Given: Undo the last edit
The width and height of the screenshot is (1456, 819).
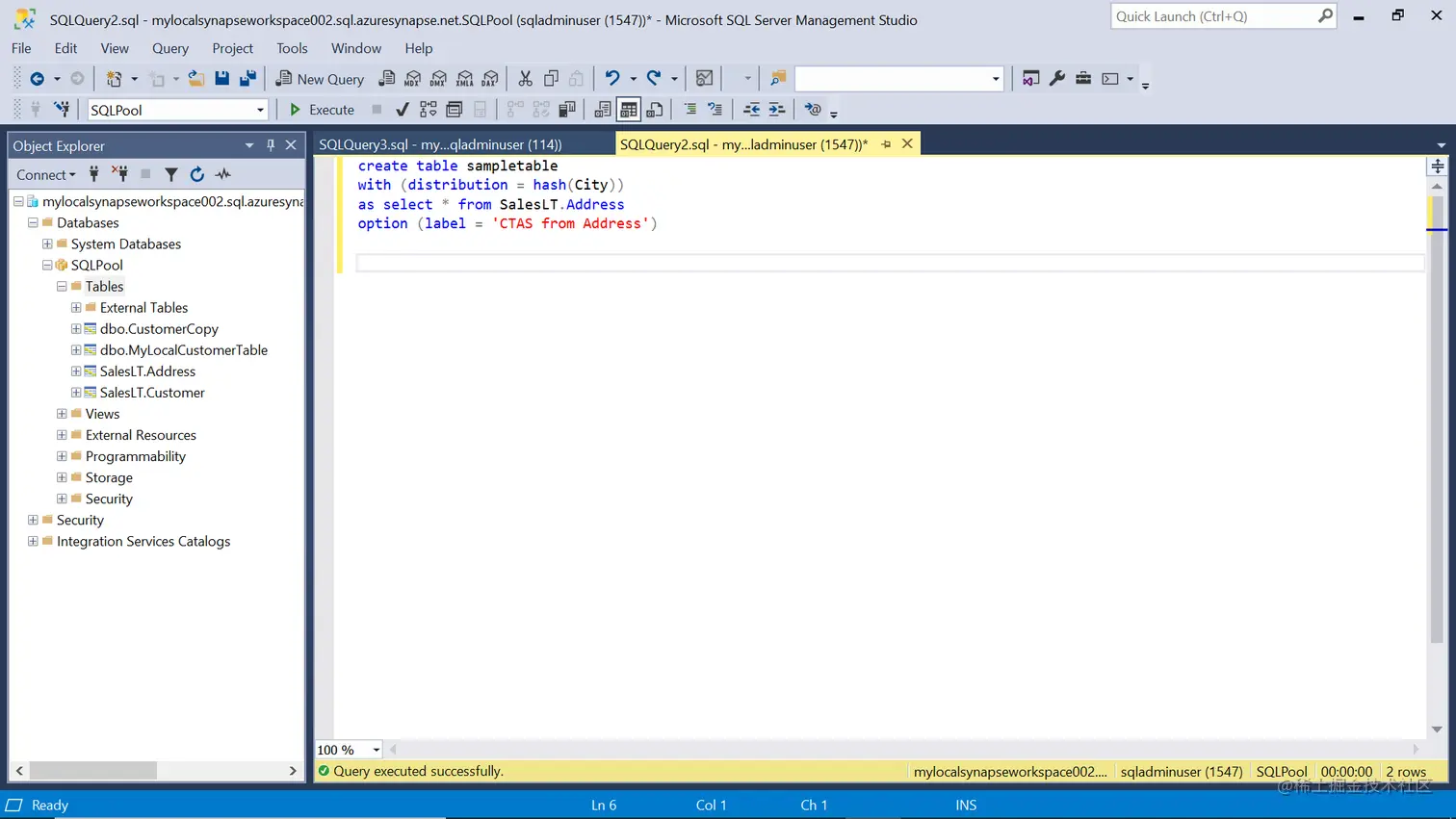Looking at the screenshot, I should point(612,79).
